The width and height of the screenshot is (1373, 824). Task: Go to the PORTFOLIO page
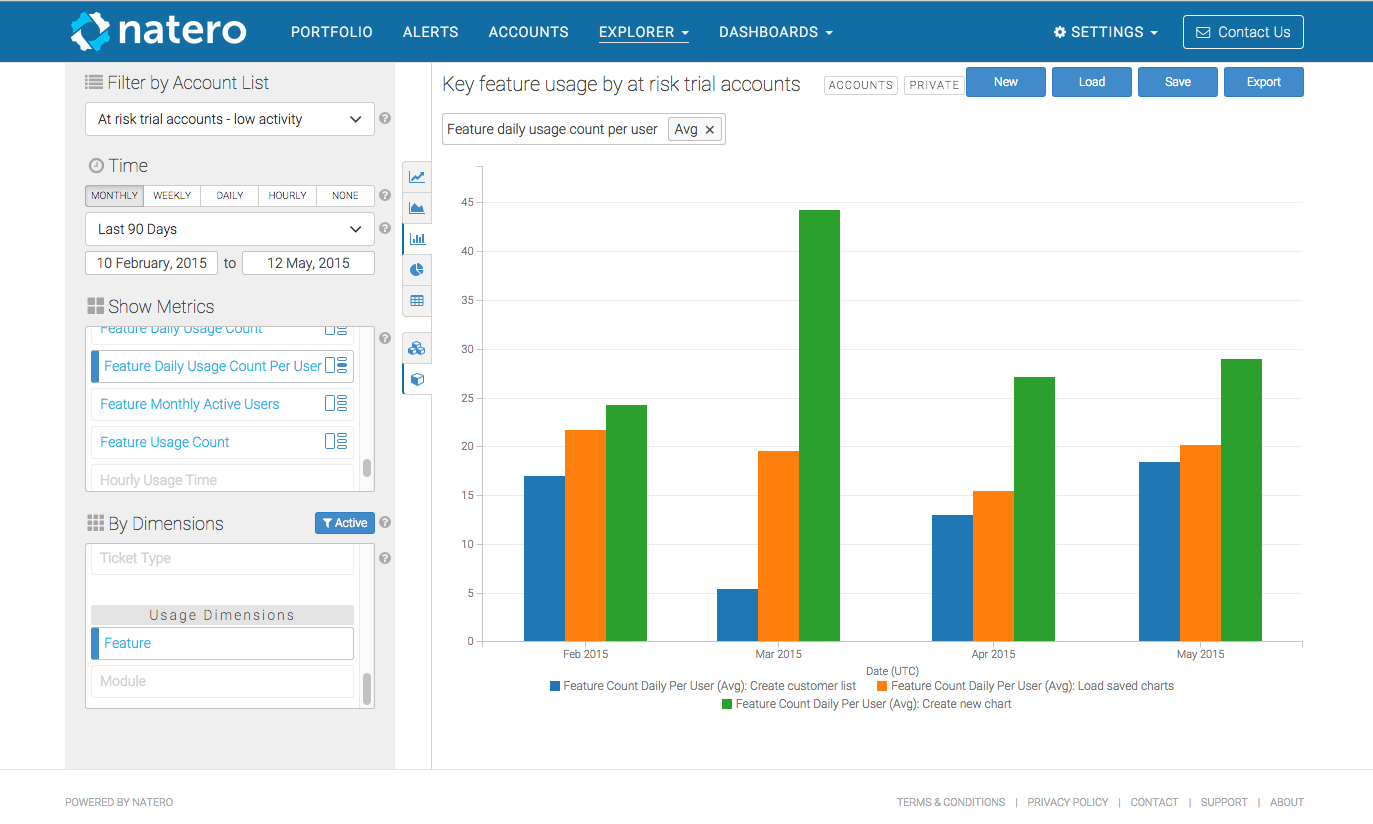332,32
